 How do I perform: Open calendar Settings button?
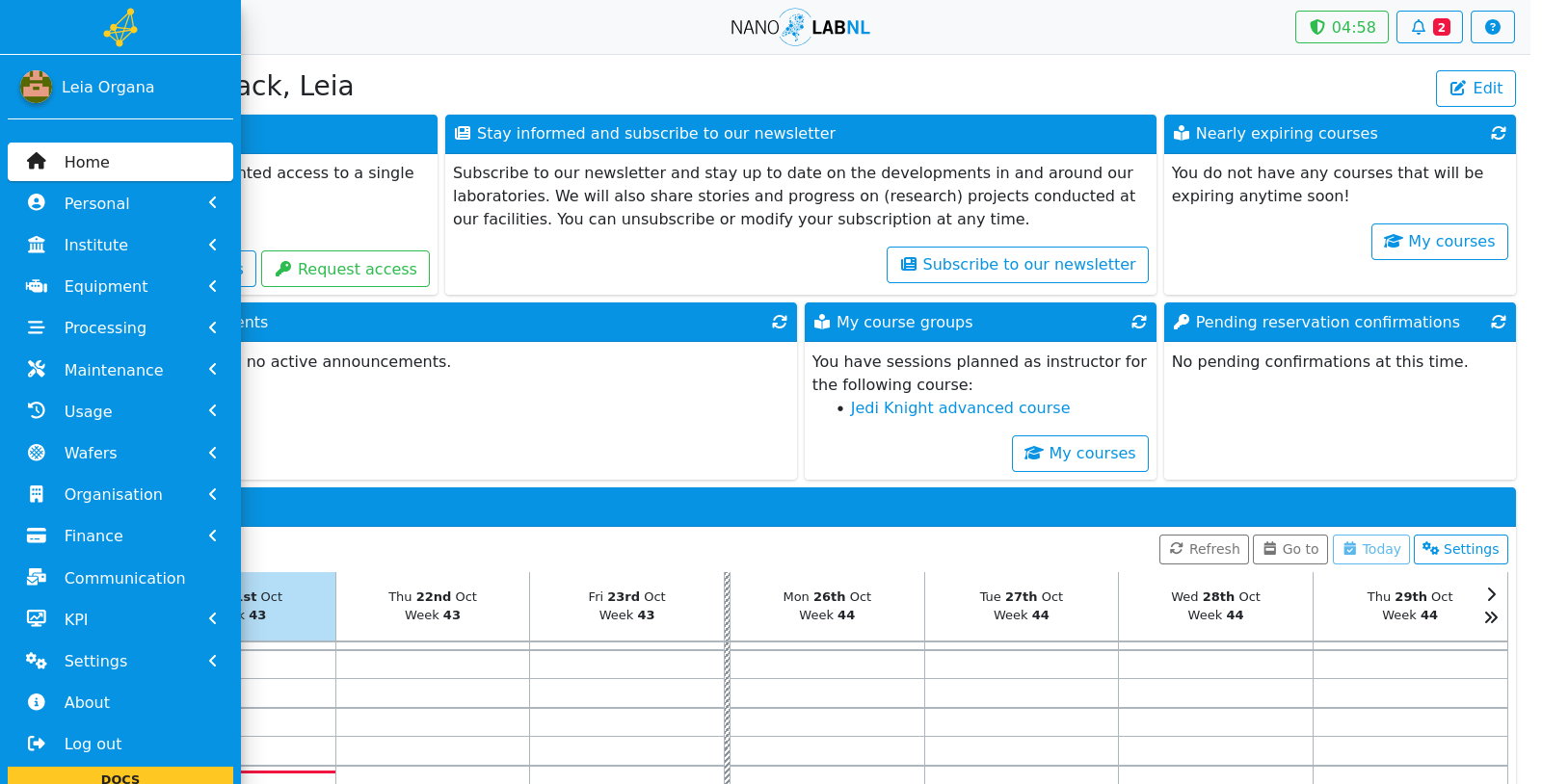1461,549
